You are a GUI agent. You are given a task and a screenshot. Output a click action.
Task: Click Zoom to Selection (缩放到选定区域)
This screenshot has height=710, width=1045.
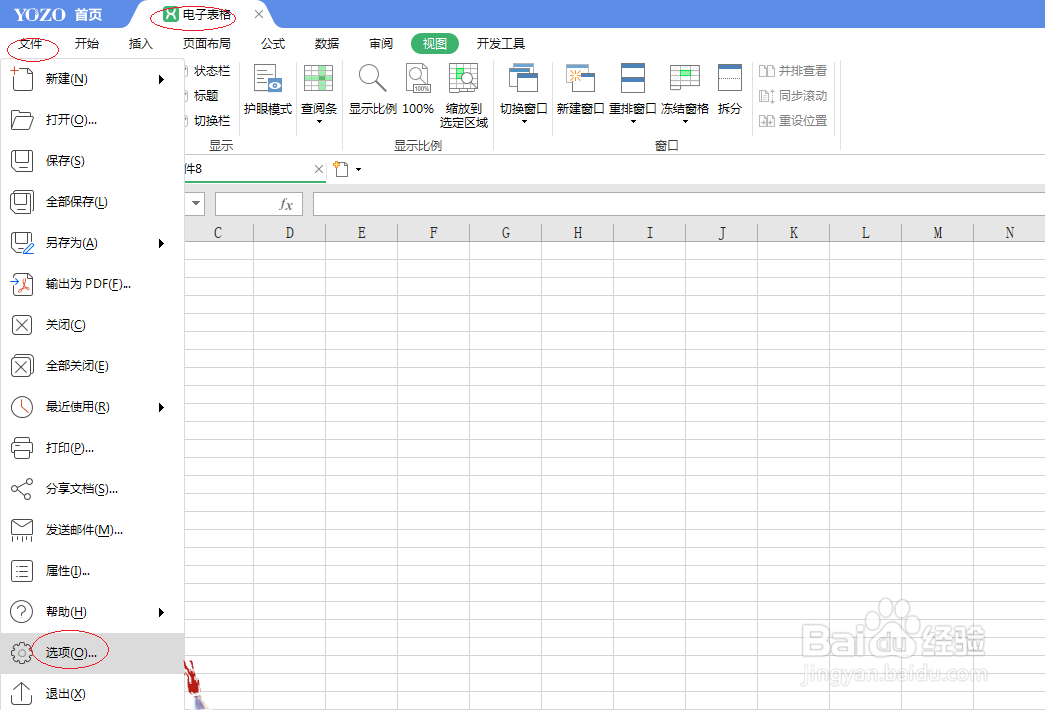pyautogui.click(x=464, y=96)
